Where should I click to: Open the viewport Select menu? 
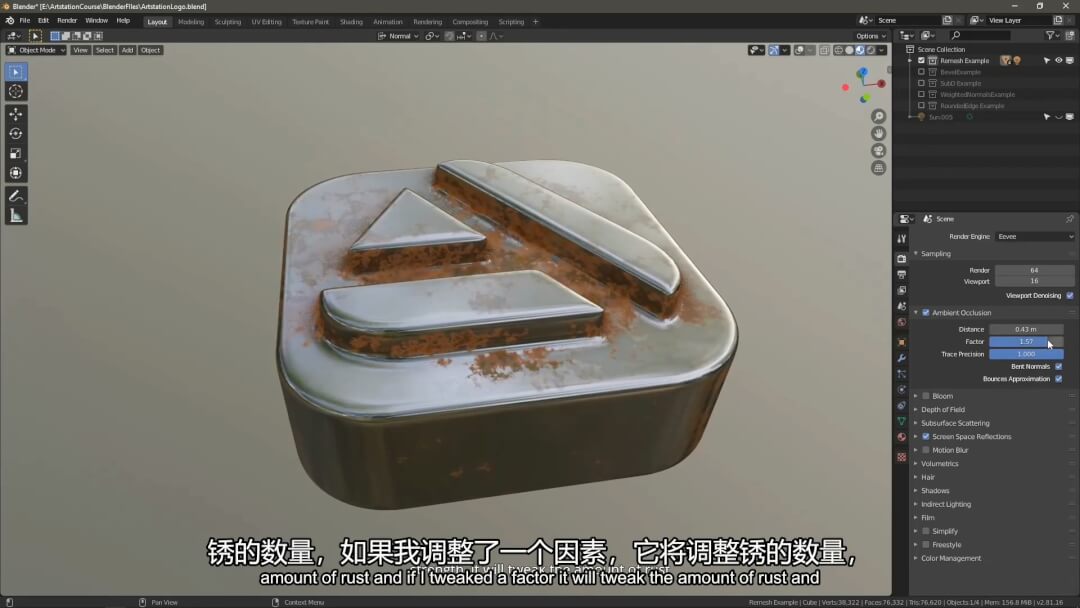click(x=105, y=50)
